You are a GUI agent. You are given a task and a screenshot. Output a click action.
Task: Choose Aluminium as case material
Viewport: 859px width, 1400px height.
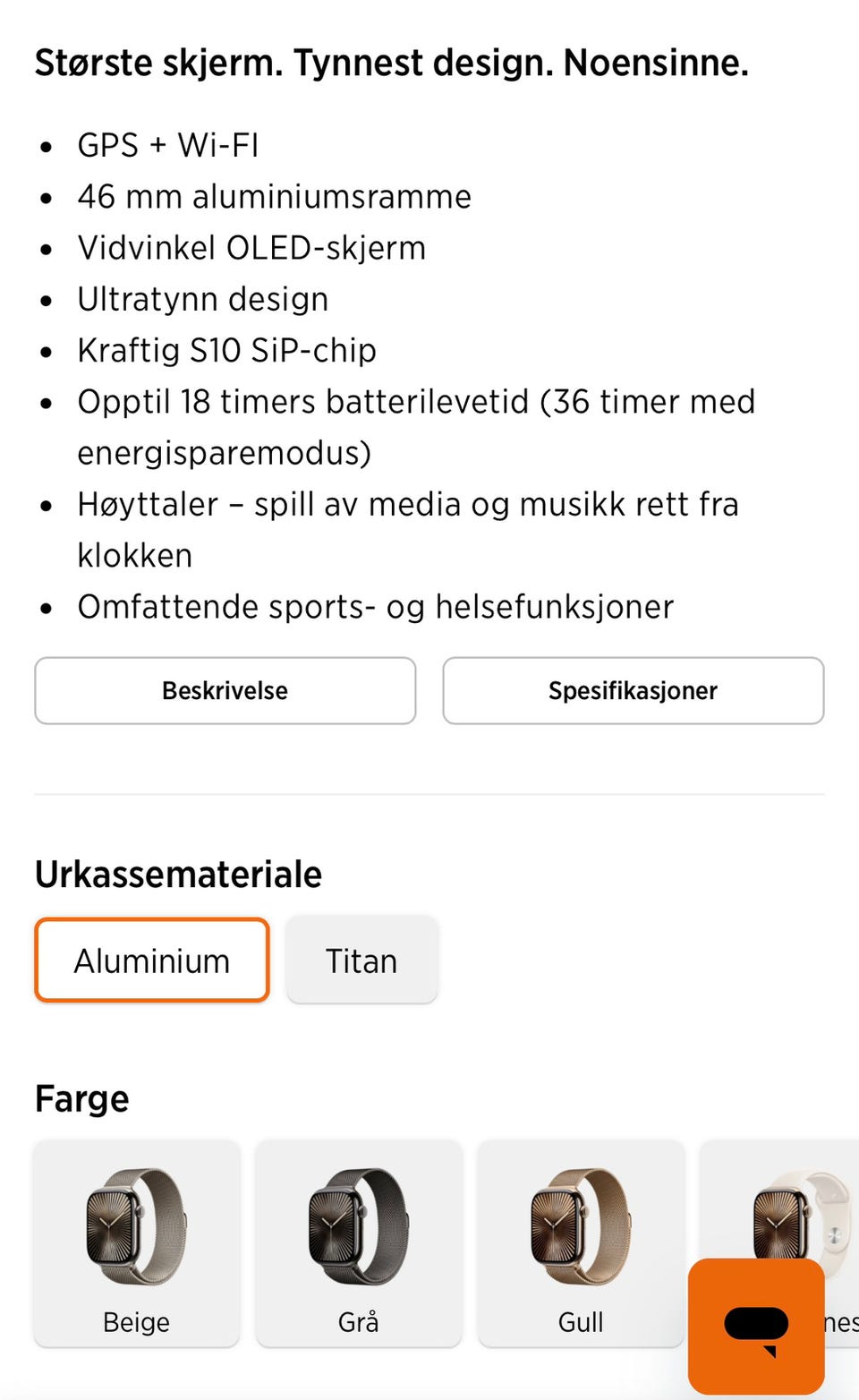click(x=152, y=960)
